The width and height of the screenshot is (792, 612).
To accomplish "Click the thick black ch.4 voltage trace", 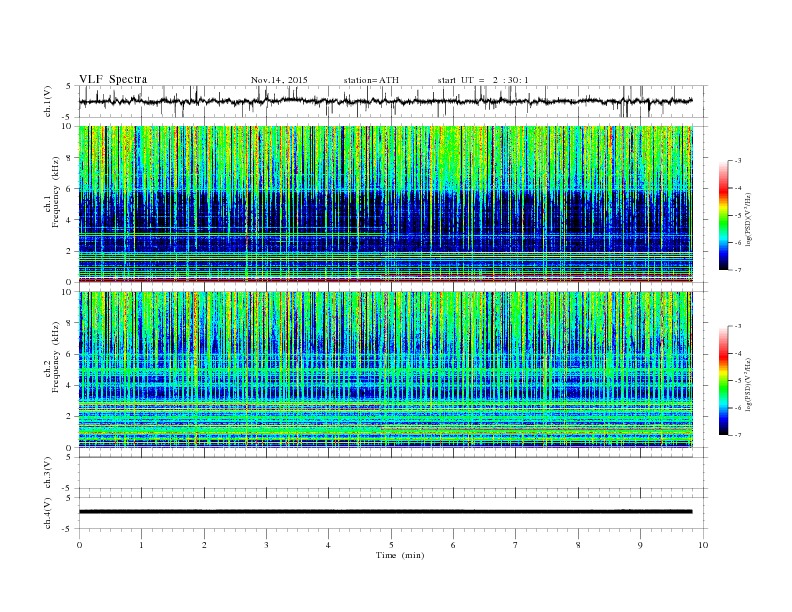I will click(385, 512).
